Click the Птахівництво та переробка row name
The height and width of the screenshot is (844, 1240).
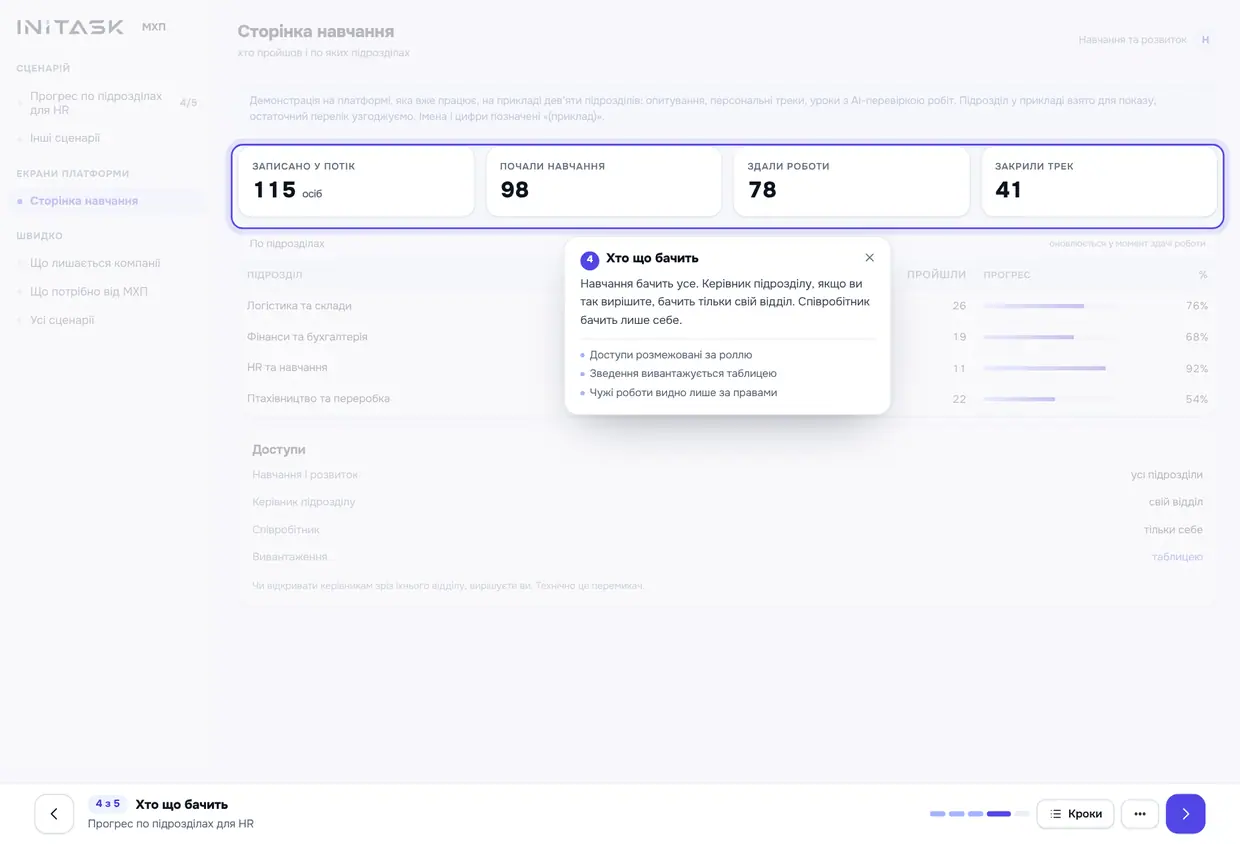click(x=318, y=399)
